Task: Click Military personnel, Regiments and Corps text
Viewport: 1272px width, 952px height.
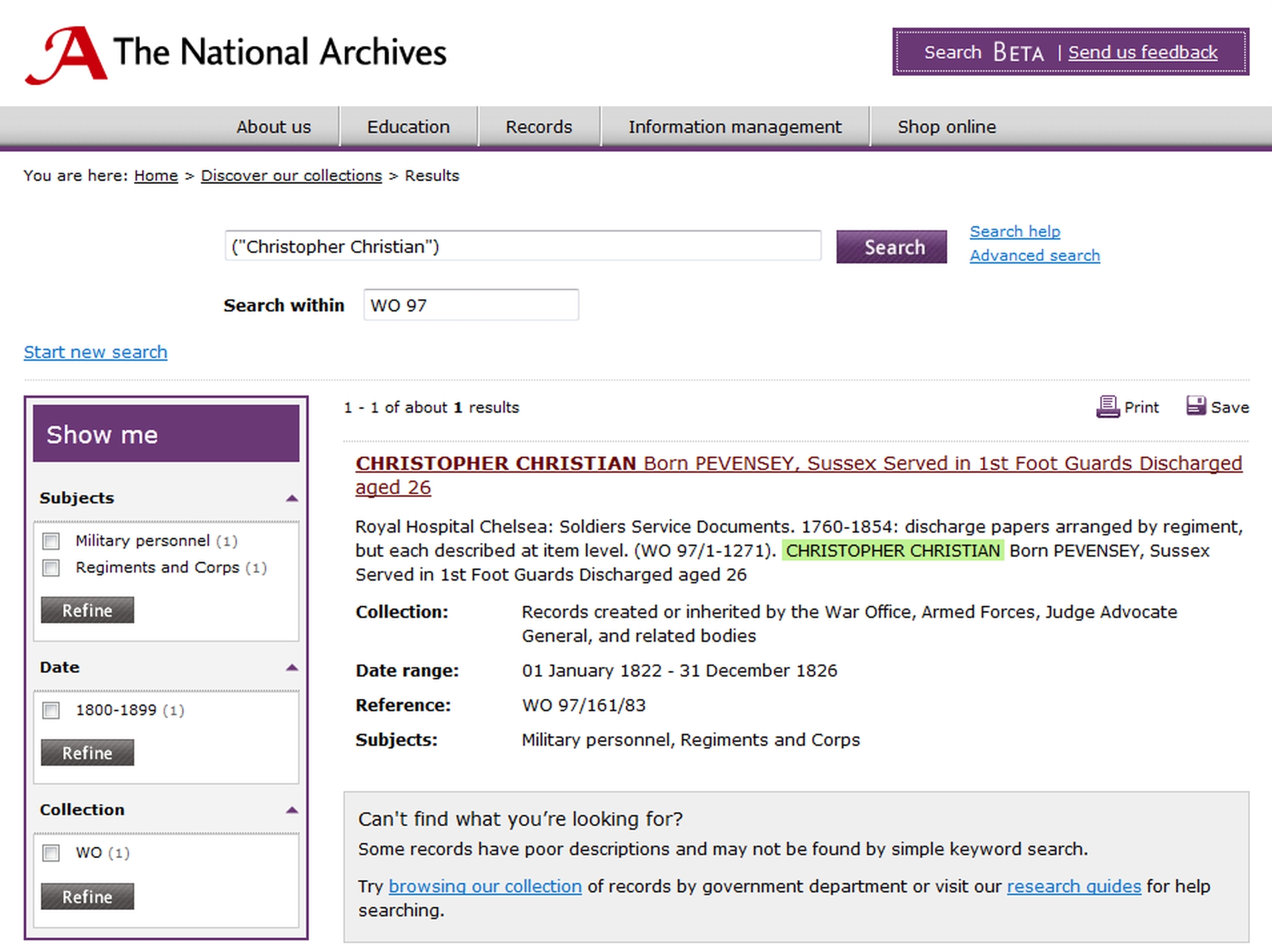Action: tap(691, 740)
